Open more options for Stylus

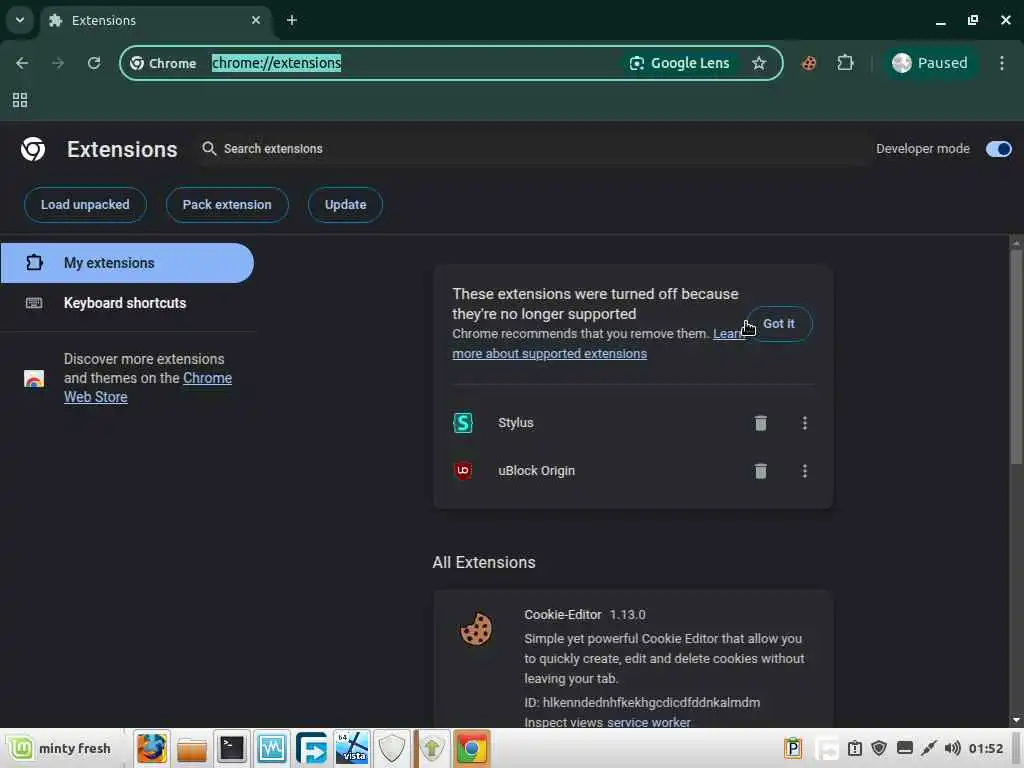pyautogui.click(x=805, y=423)
